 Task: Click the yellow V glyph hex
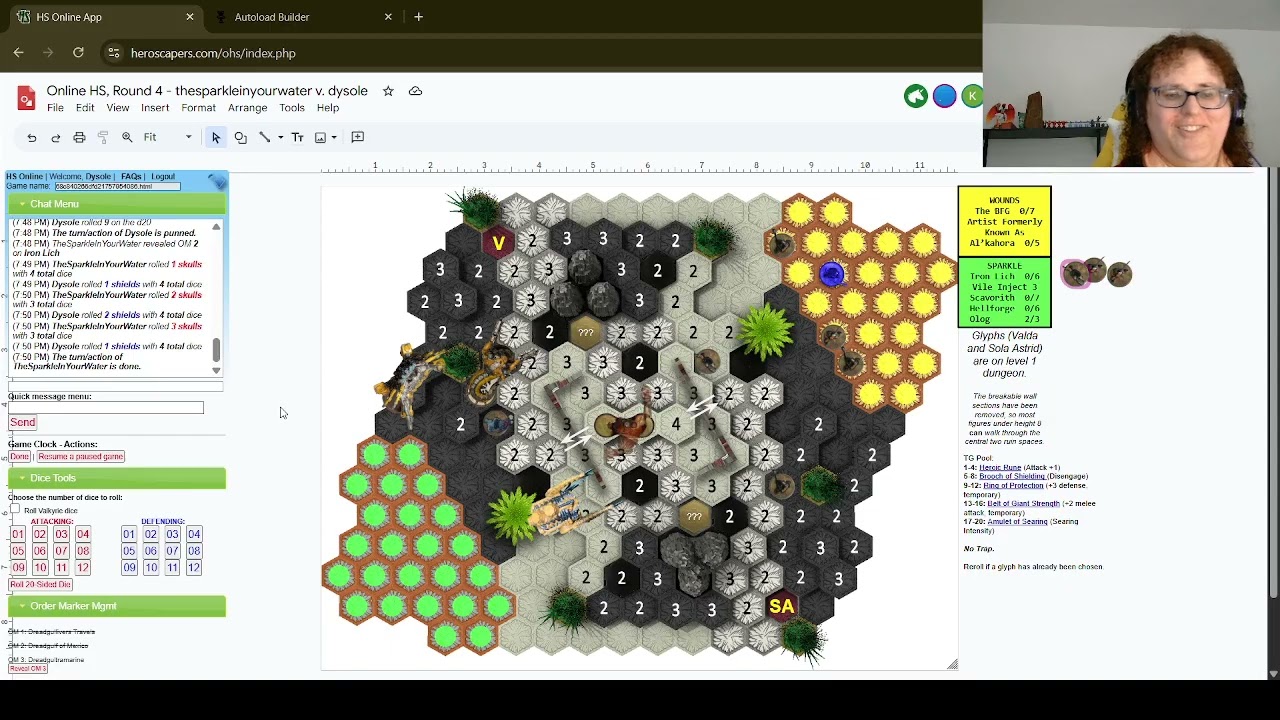(x=498, y=243)
